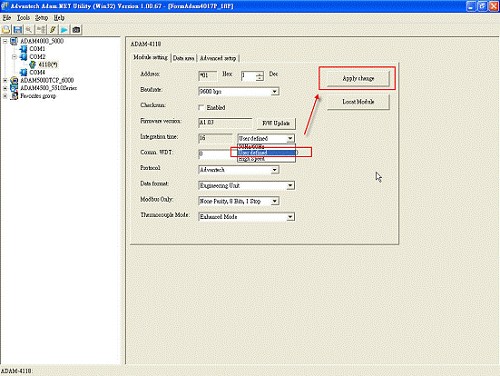This screenshot has width=500, height=376.
Task: Click the blue floppy disk save icon
Action: tap(18, 30)
